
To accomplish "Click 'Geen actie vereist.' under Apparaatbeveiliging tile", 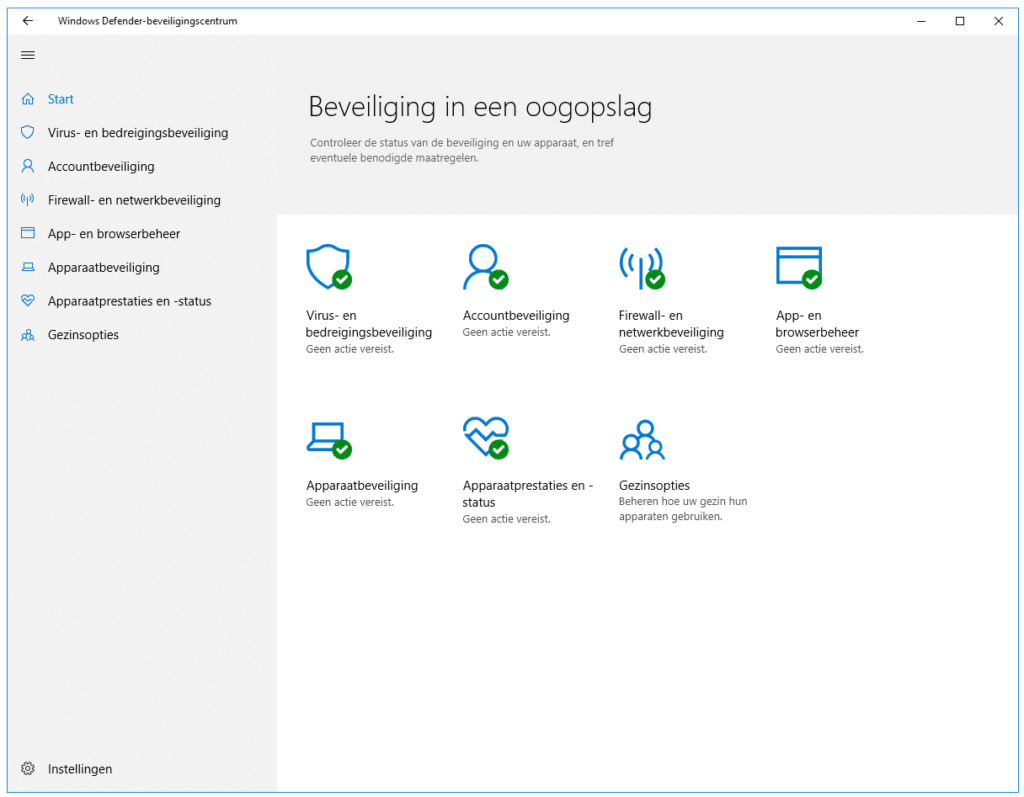I will coord(349,502).
